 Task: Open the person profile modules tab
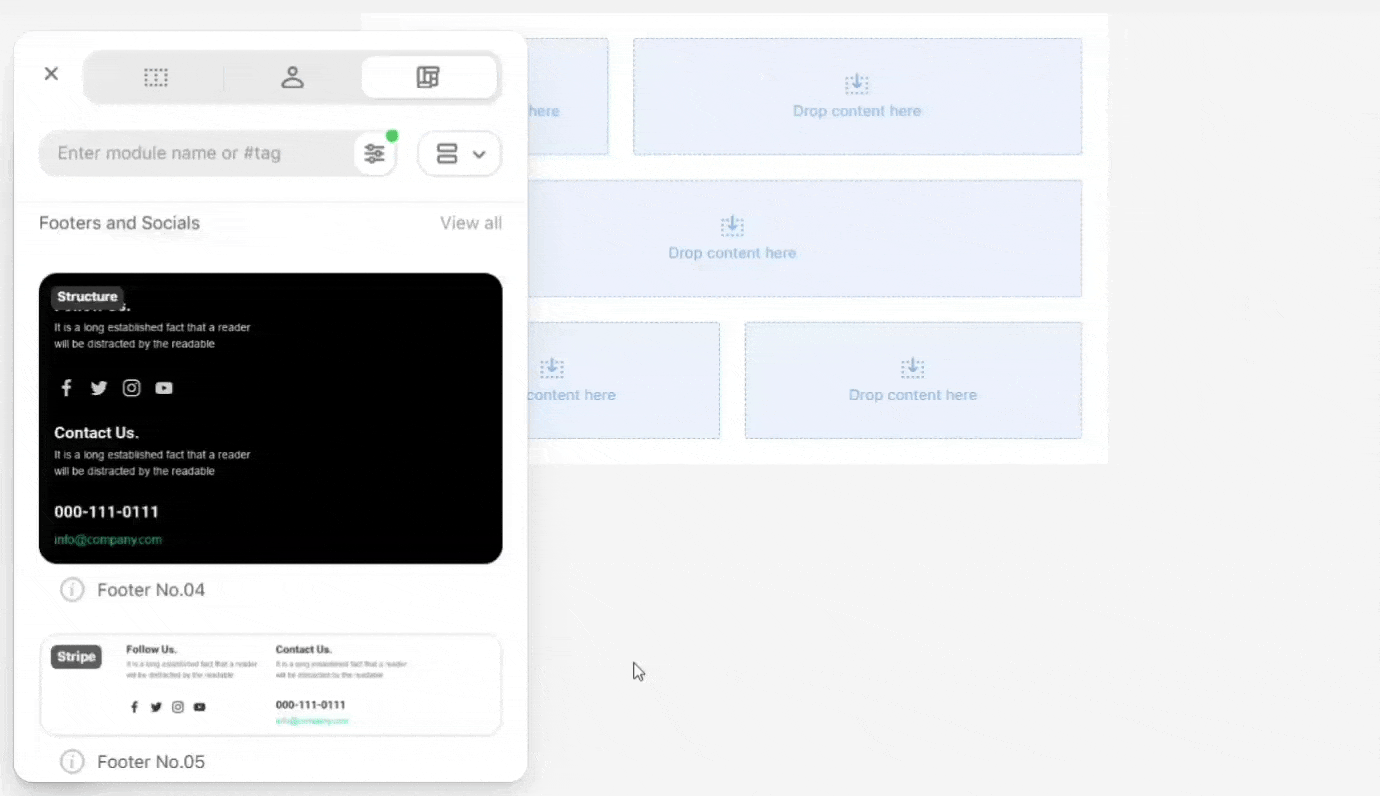292,77
